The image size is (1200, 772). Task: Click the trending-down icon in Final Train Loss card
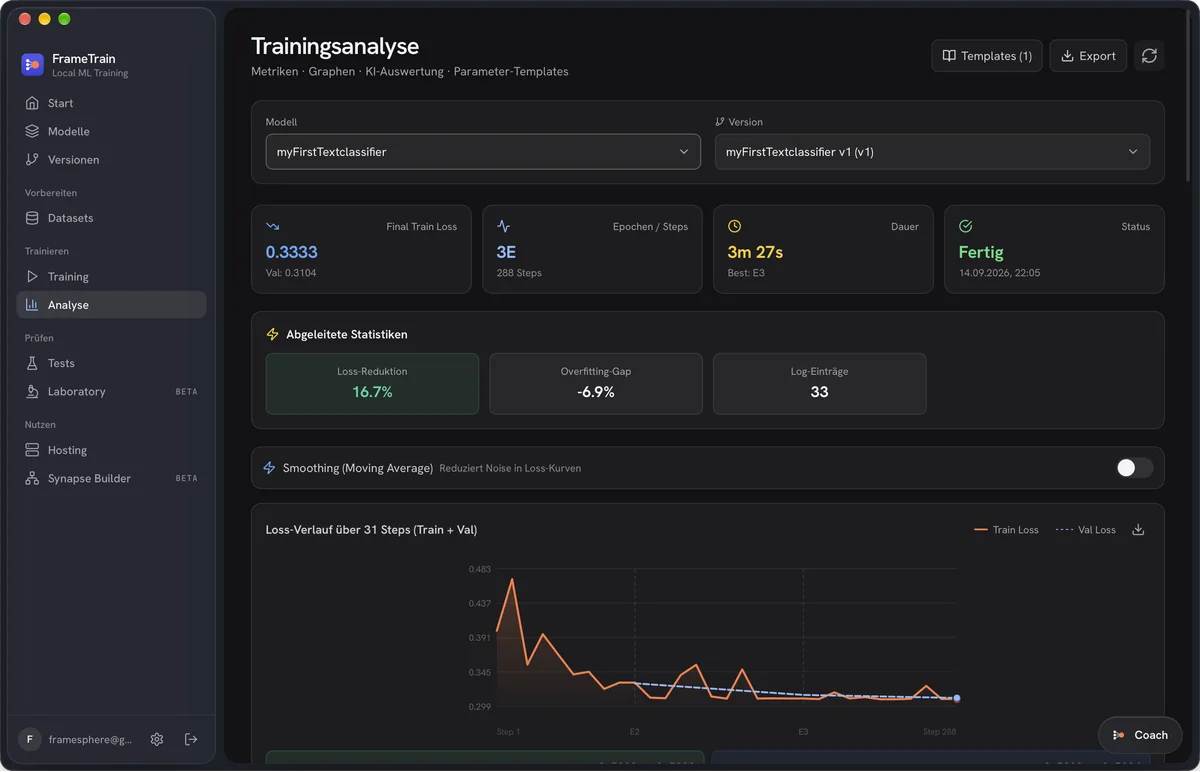pos(272,227)
